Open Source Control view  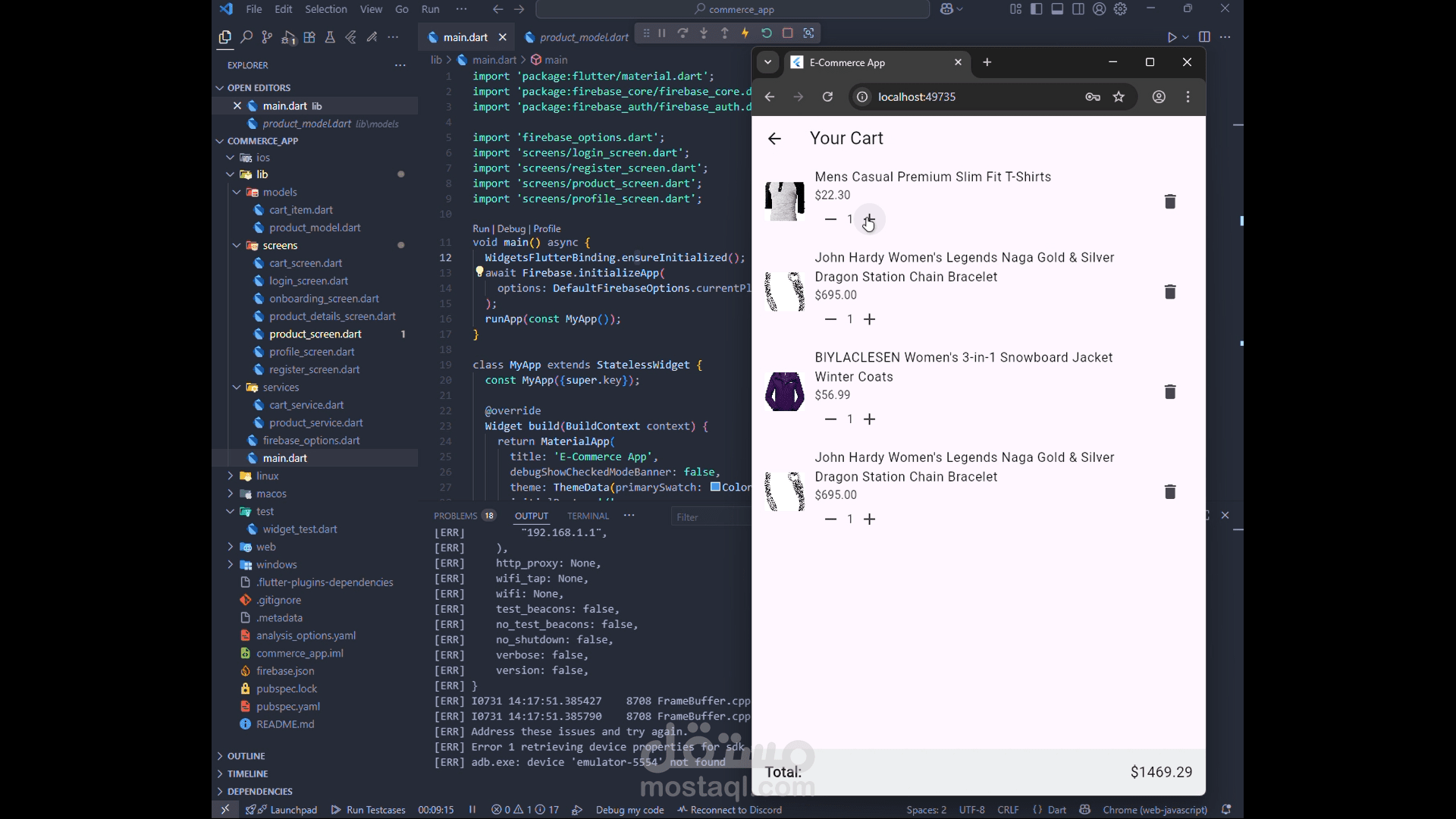coord(267,37)
